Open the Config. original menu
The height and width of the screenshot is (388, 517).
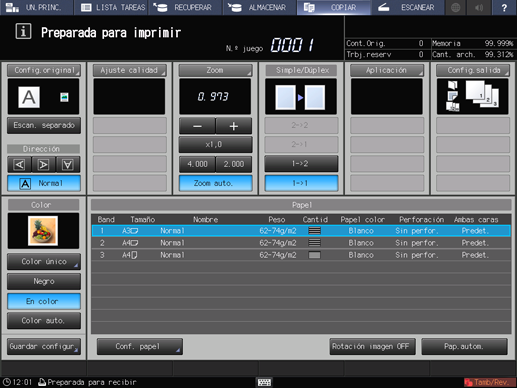44,70
